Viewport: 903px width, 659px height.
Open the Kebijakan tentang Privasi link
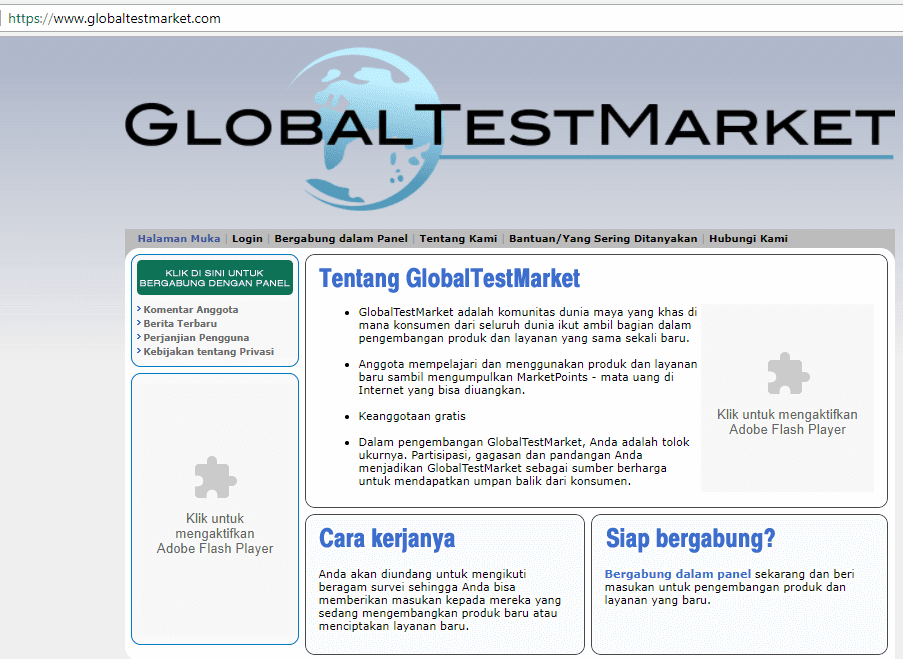coord(208,351)
